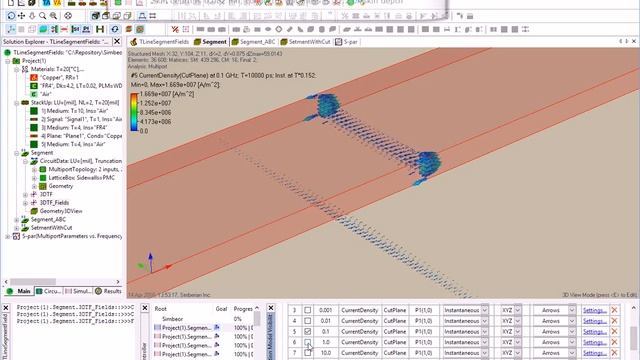Switch to the S-par tab

coord(346,42)
